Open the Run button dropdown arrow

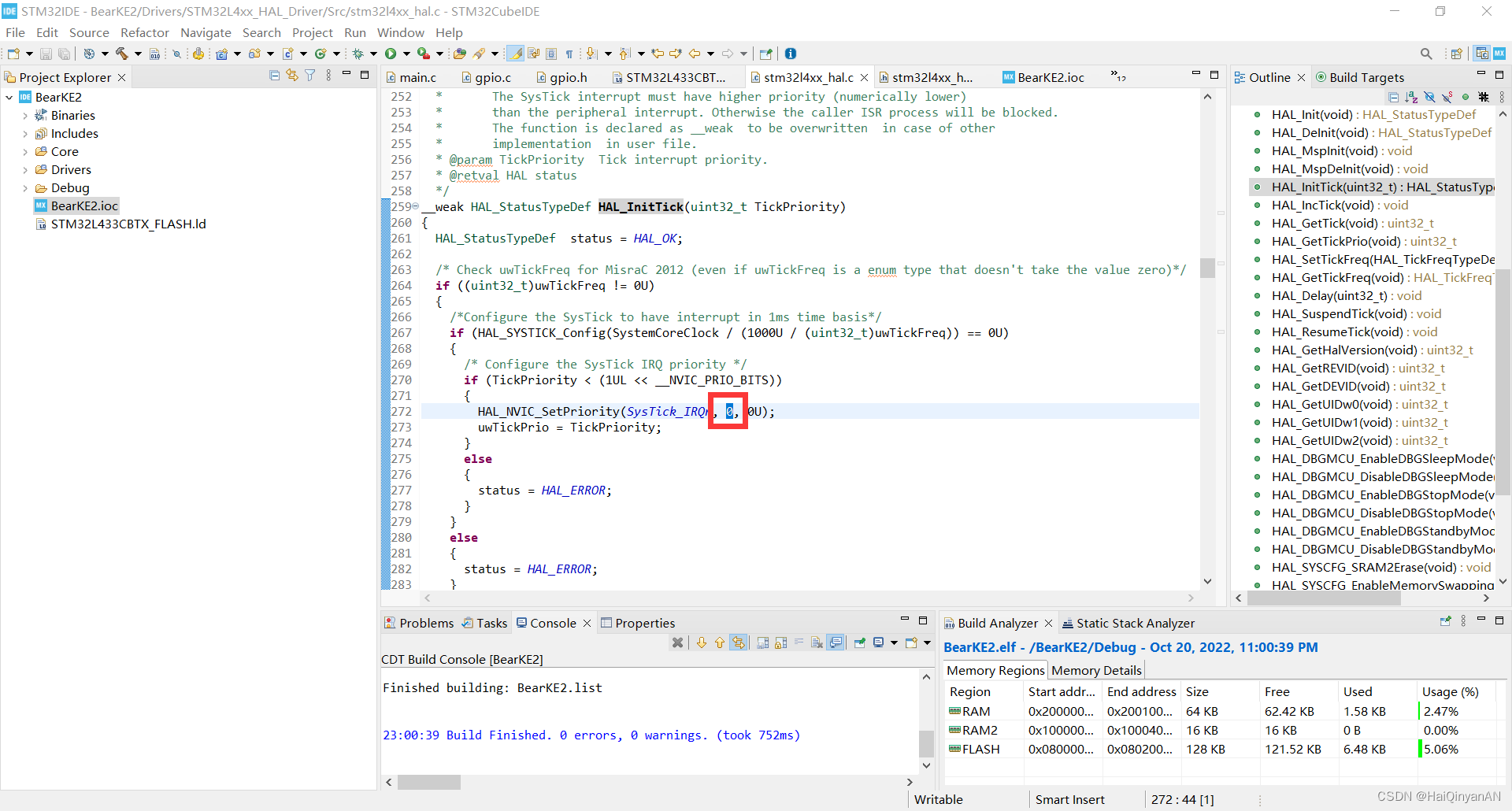point(406,54)
